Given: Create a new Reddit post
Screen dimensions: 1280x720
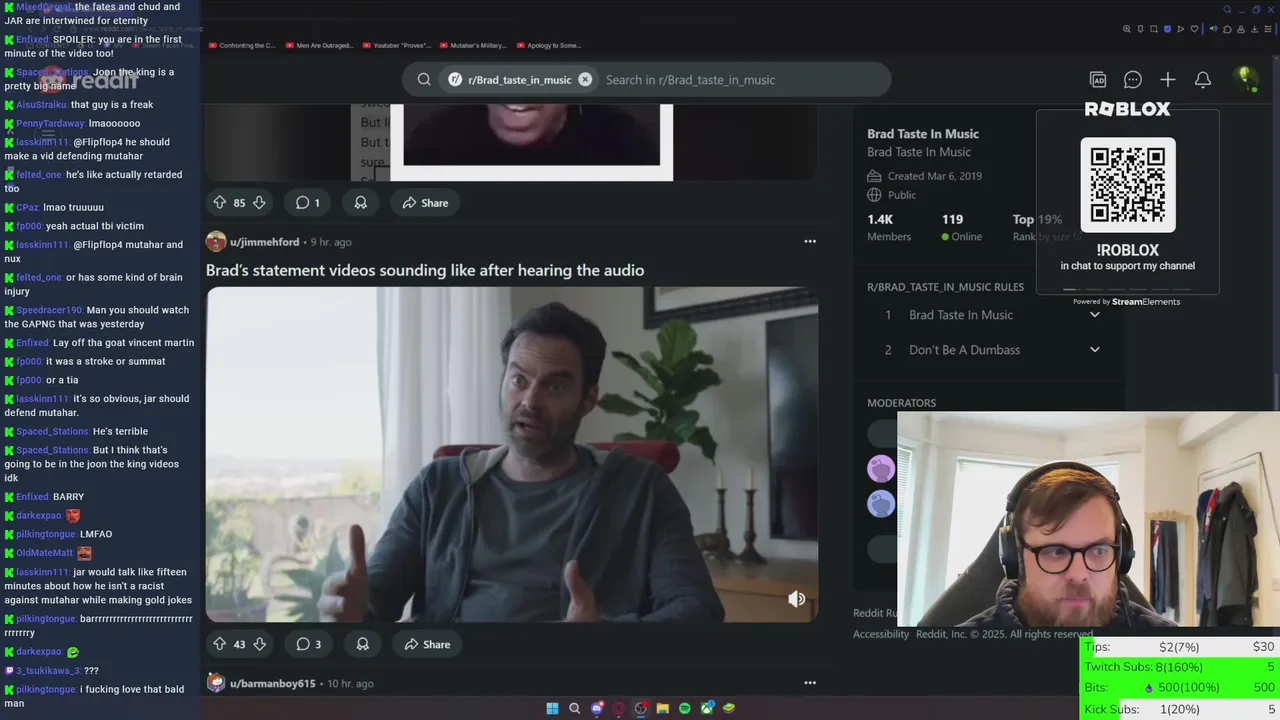Looking at the screenshot, I should pyautogui.click(x=1168, y=79).
